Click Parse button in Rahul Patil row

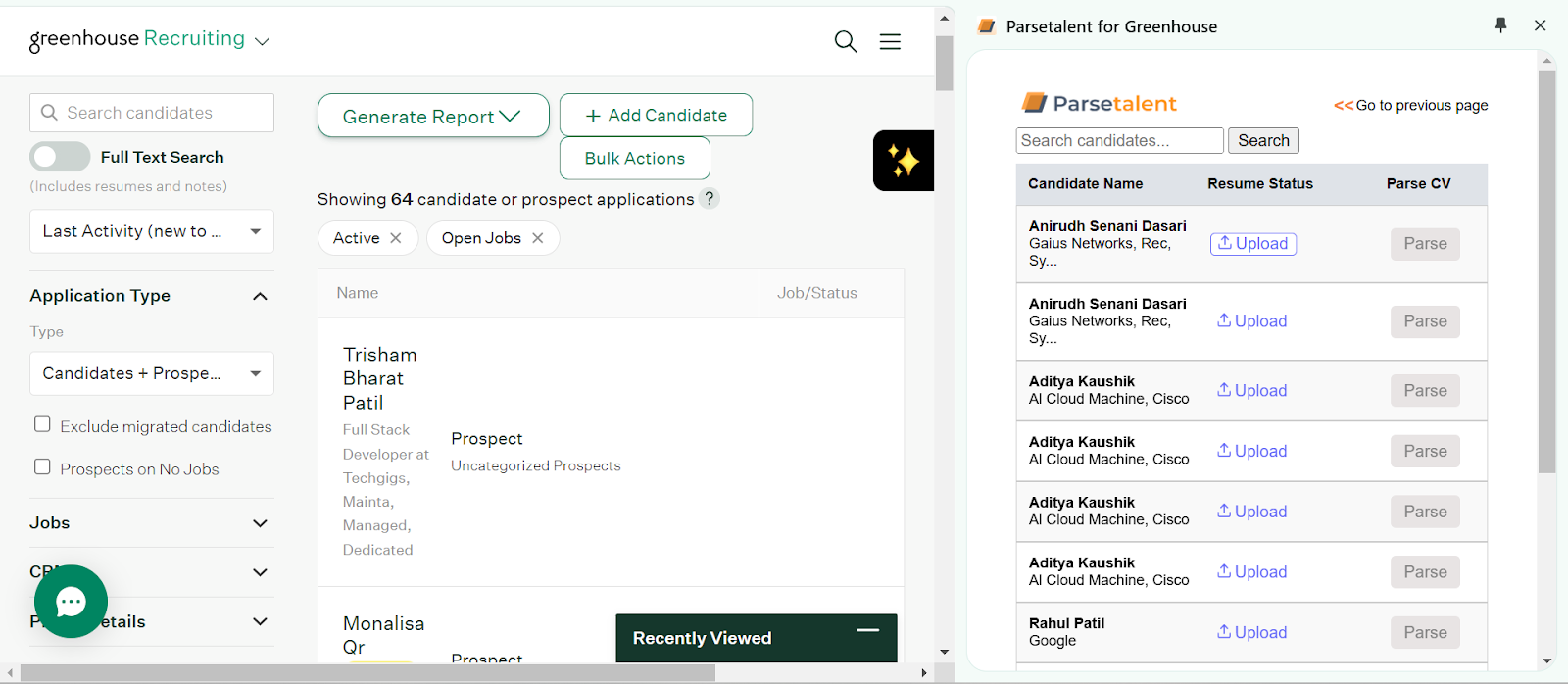coord(1425,632)
